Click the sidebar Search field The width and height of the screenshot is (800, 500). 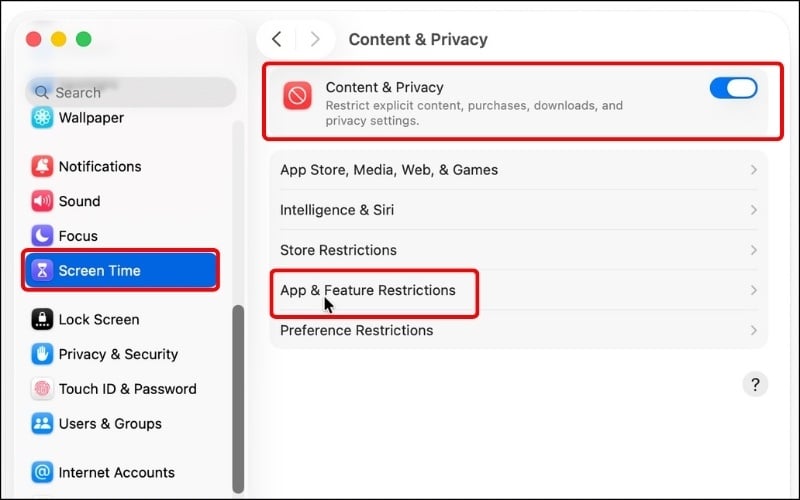[x=130, y=92]
